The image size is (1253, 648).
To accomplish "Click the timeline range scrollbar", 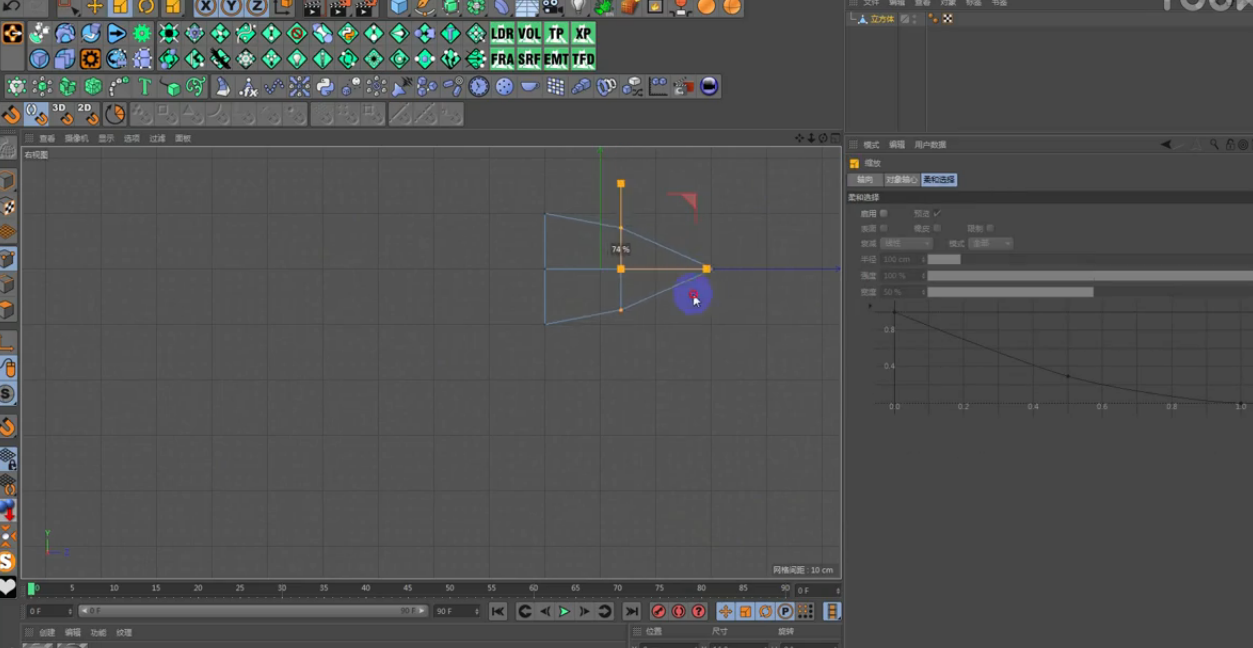I will 254,611.
